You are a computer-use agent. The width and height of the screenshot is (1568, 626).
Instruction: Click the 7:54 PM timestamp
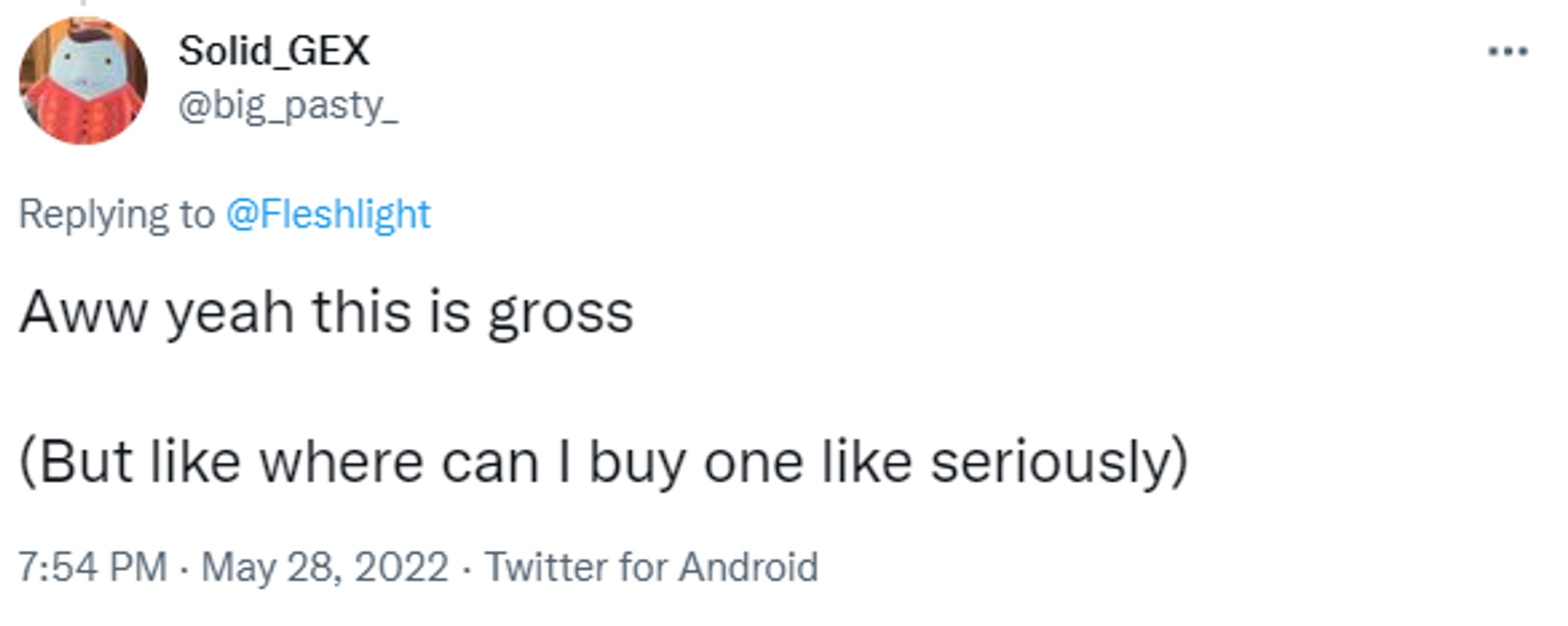click(x=92, y=566)
